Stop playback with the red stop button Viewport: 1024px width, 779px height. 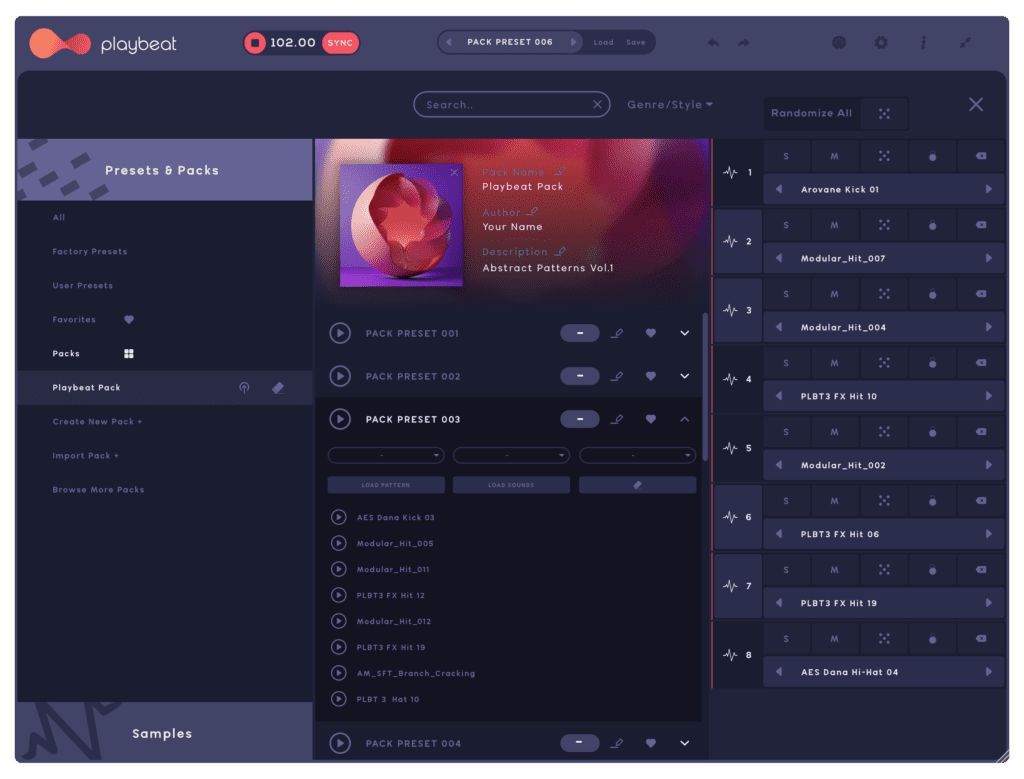point(255,43)
